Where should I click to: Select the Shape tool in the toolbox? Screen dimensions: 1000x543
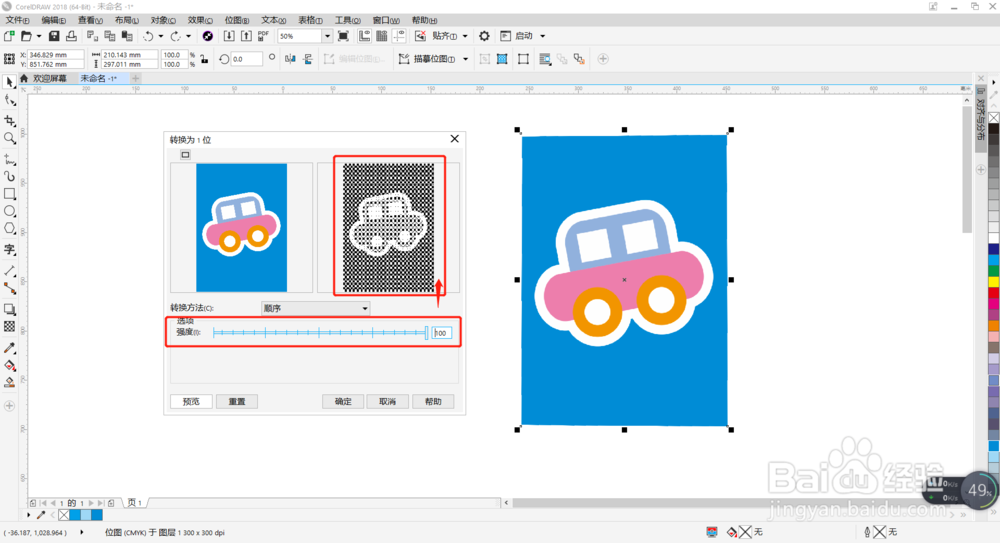[x=10, y=100]
